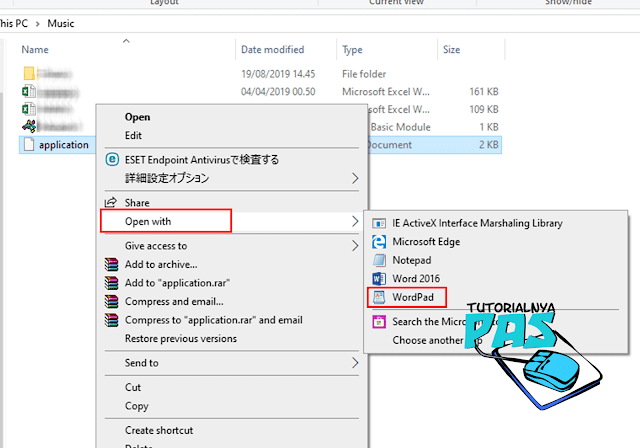Open file with WordPad

pos(413,297)
